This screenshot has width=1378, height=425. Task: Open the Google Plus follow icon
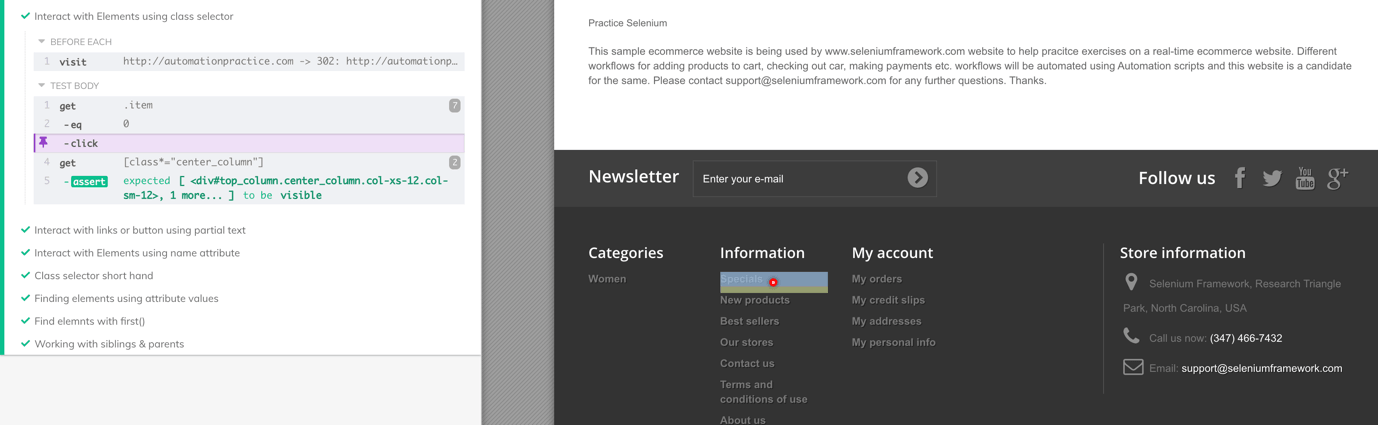pyautogui.click(x=1338, y=178)
